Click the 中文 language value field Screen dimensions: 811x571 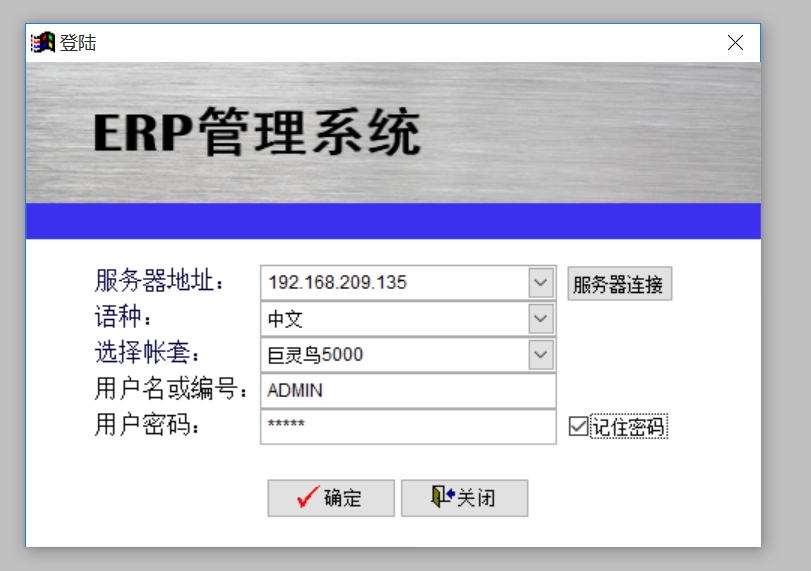point(392,319)
